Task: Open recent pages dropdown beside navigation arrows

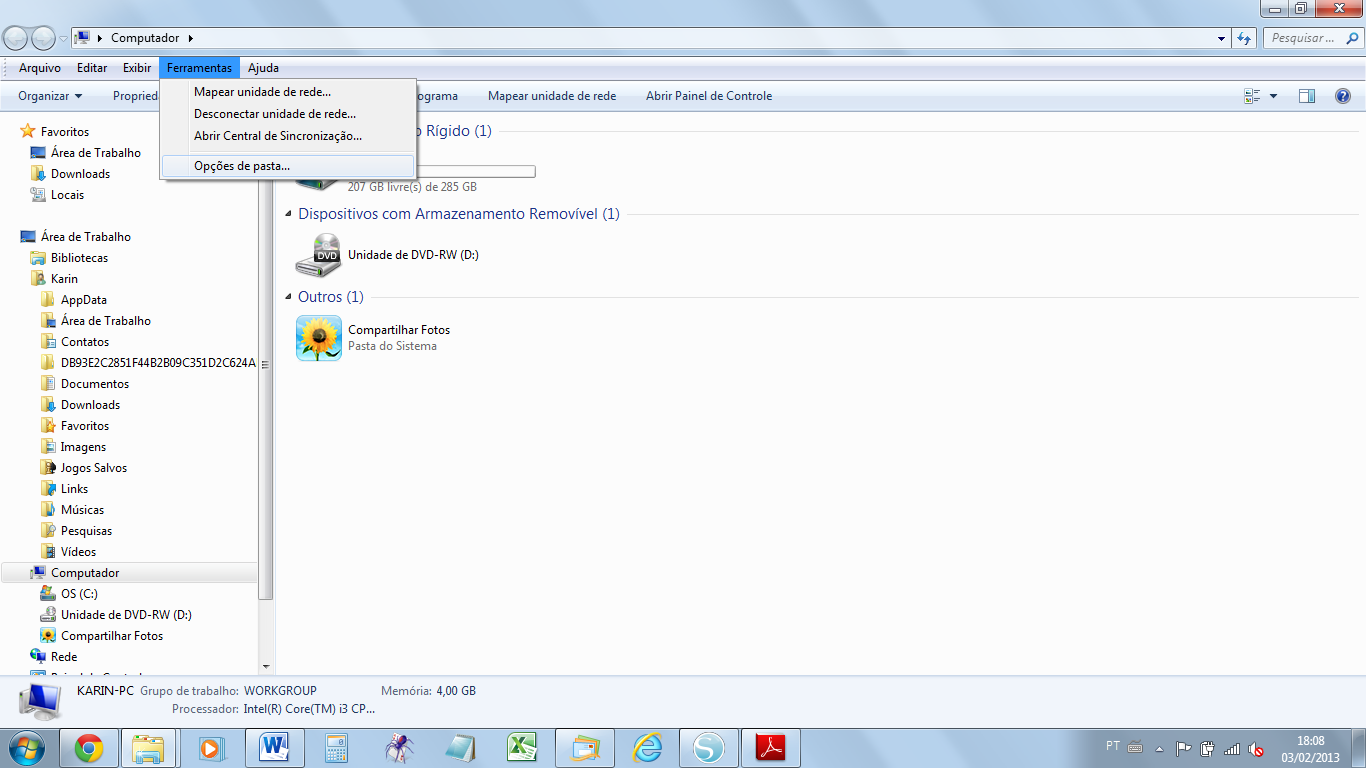Action: (x=64, y=39)
